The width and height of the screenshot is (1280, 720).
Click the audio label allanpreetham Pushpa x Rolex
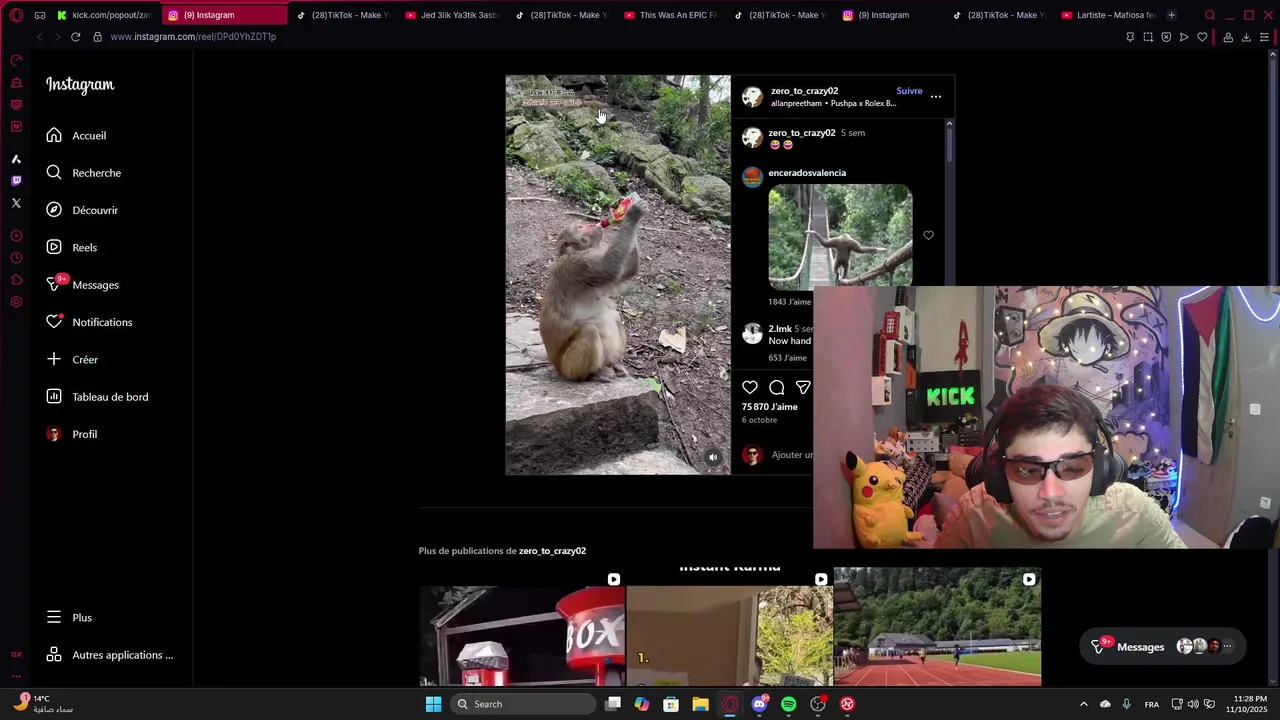[x=833, y=103]
